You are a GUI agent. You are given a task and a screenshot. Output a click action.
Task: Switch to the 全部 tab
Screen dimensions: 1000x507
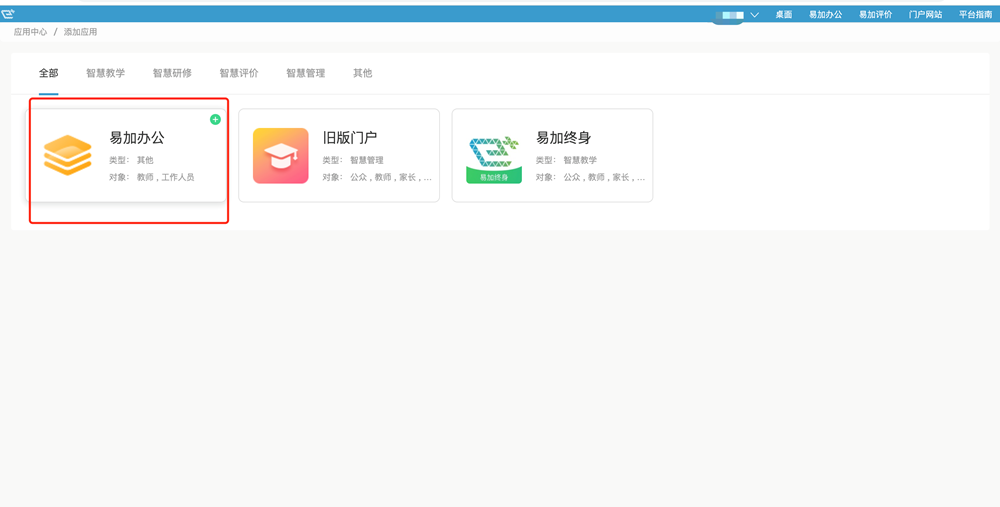tap(48, 73)
